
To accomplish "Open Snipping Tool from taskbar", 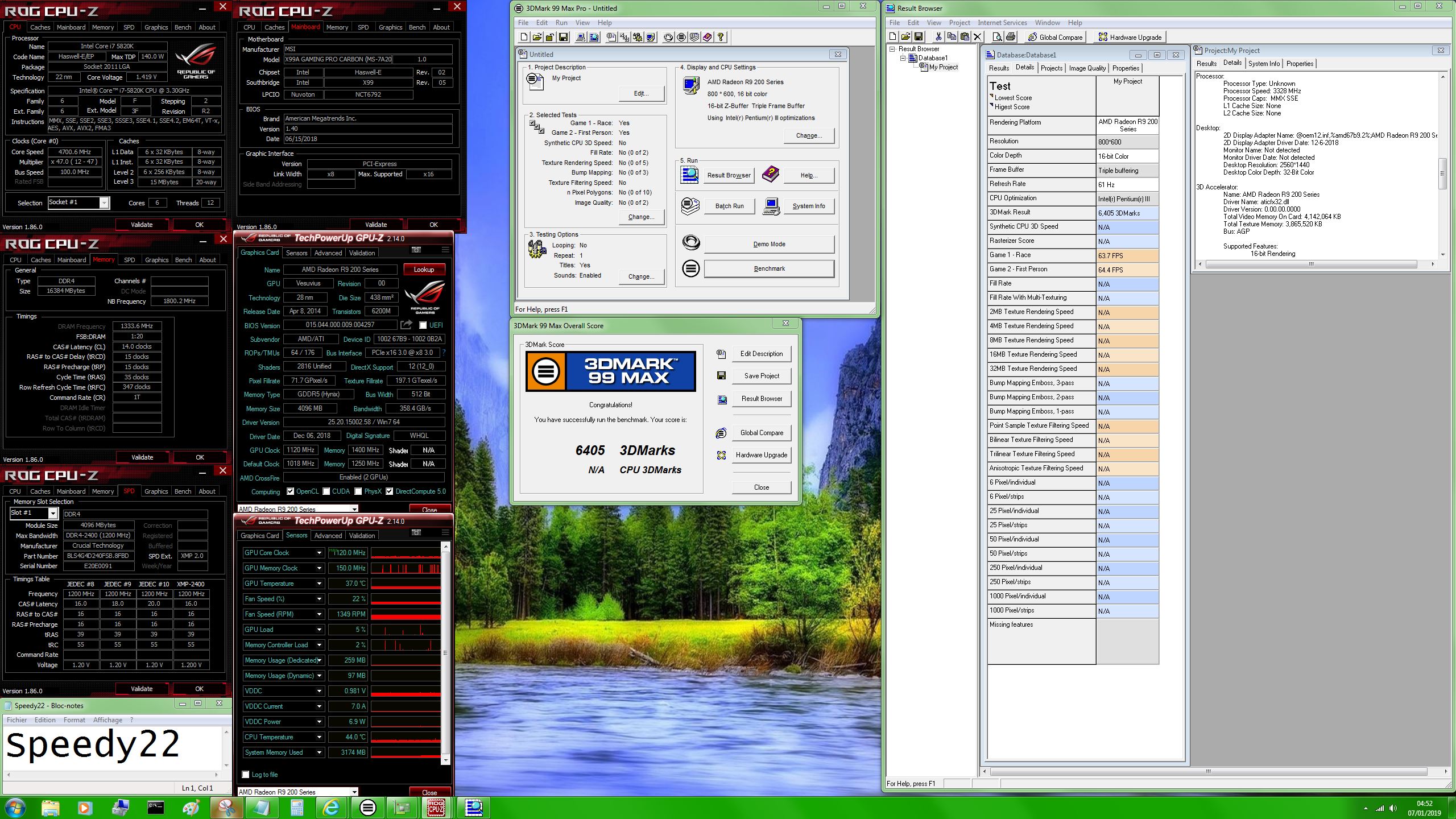I will (226, 807).
